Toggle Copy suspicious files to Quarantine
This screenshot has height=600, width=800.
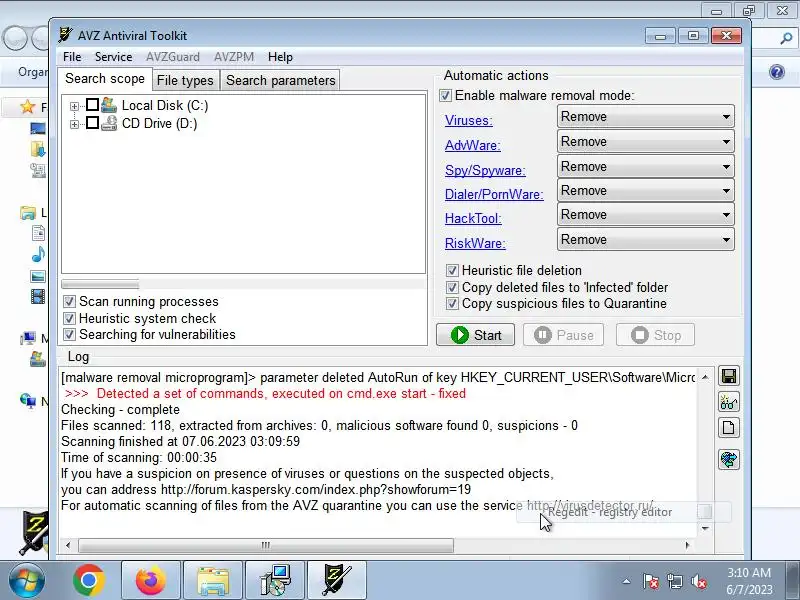click(452, 304)
